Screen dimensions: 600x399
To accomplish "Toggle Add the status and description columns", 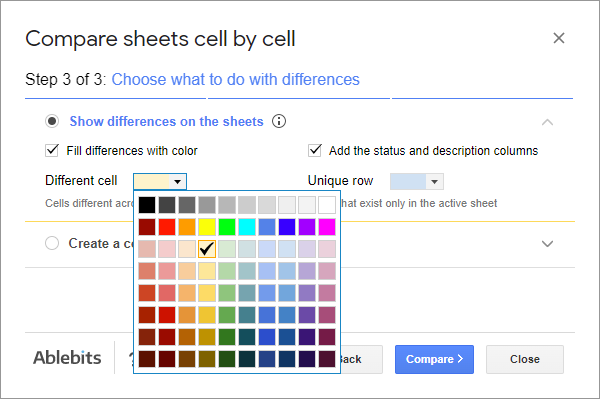I will point(315,150).
